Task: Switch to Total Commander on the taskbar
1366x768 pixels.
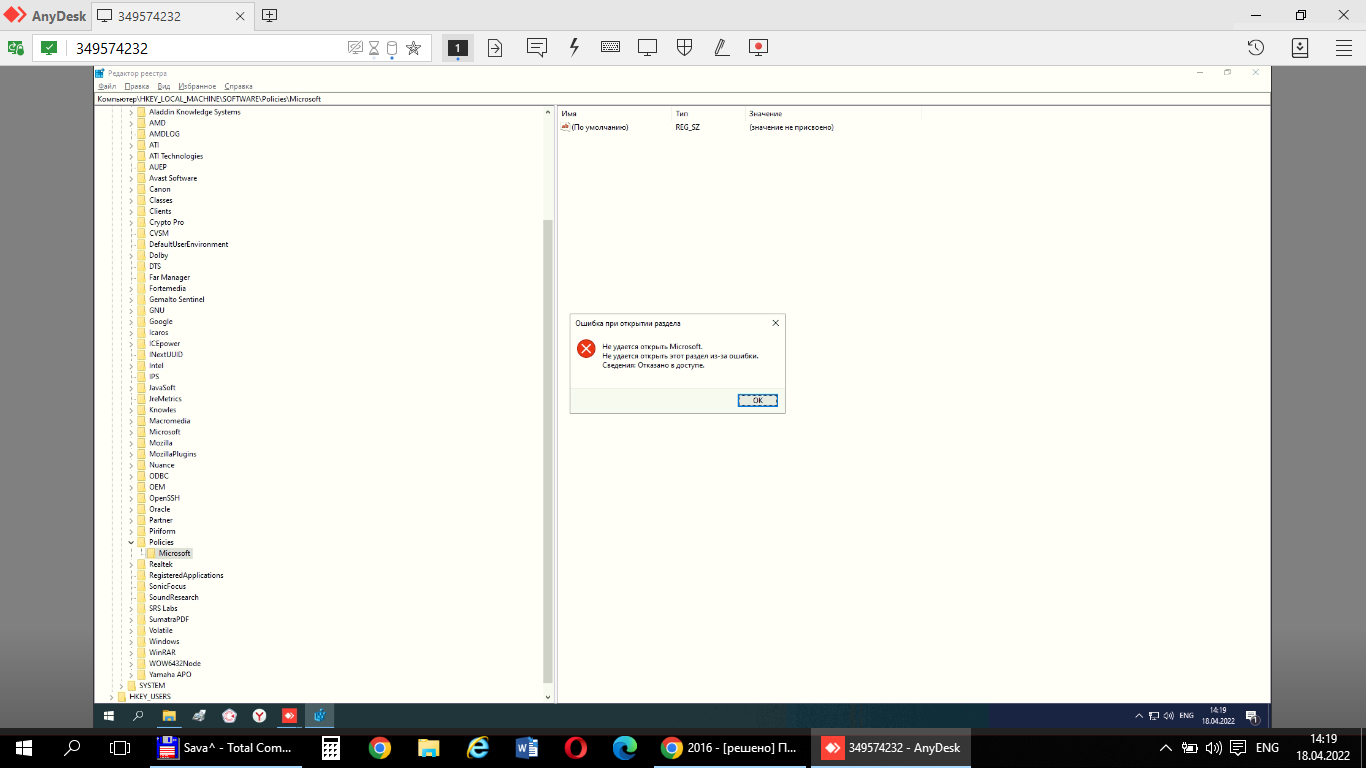Action: [x=225, y=747]
